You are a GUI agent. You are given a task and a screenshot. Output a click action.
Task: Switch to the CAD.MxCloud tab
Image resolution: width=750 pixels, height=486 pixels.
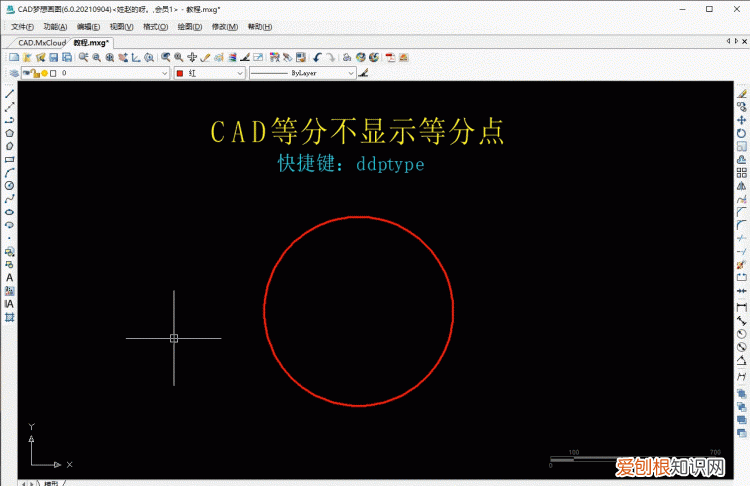42,43
